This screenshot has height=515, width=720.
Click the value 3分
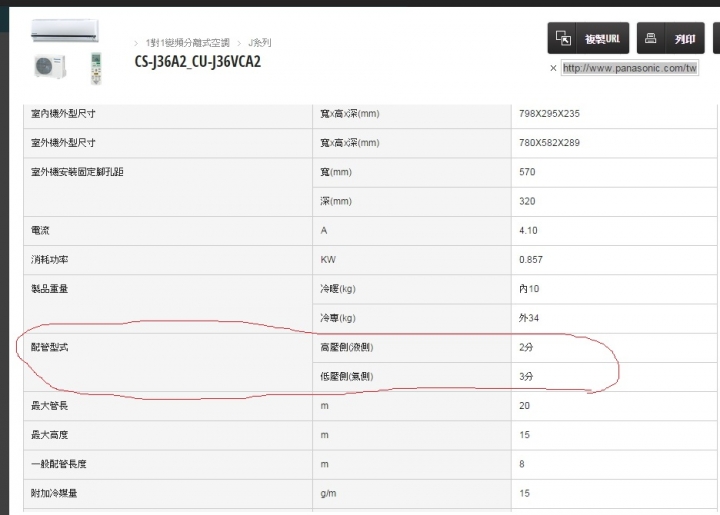(526, 377)
